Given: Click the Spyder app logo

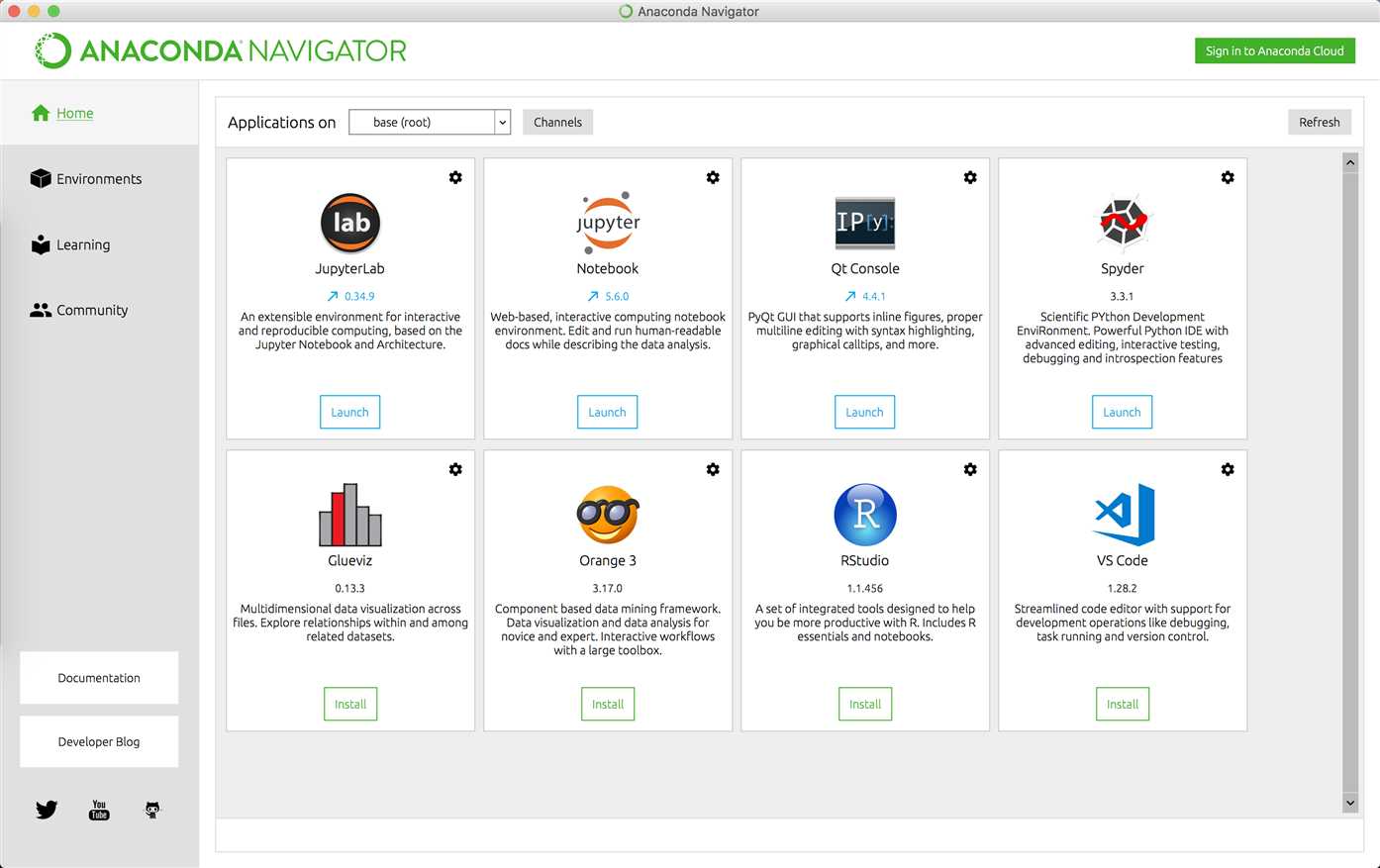Looking at the screenshot, I should click(x=1123, y=222).
